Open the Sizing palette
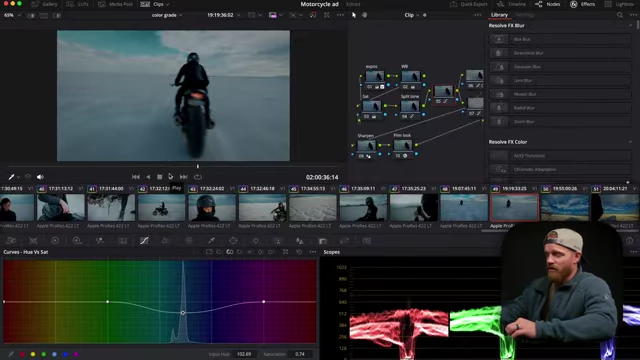Viewport: 640px width, 360px height. [x=344, y=241]
